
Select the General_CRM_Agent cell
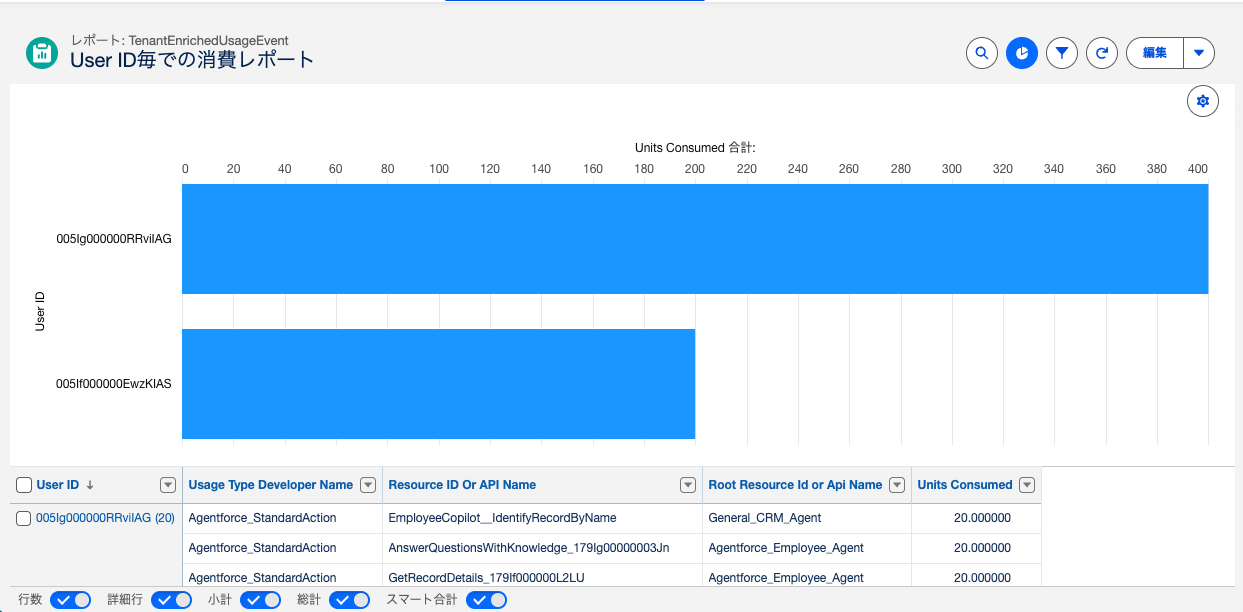[807, 518]
